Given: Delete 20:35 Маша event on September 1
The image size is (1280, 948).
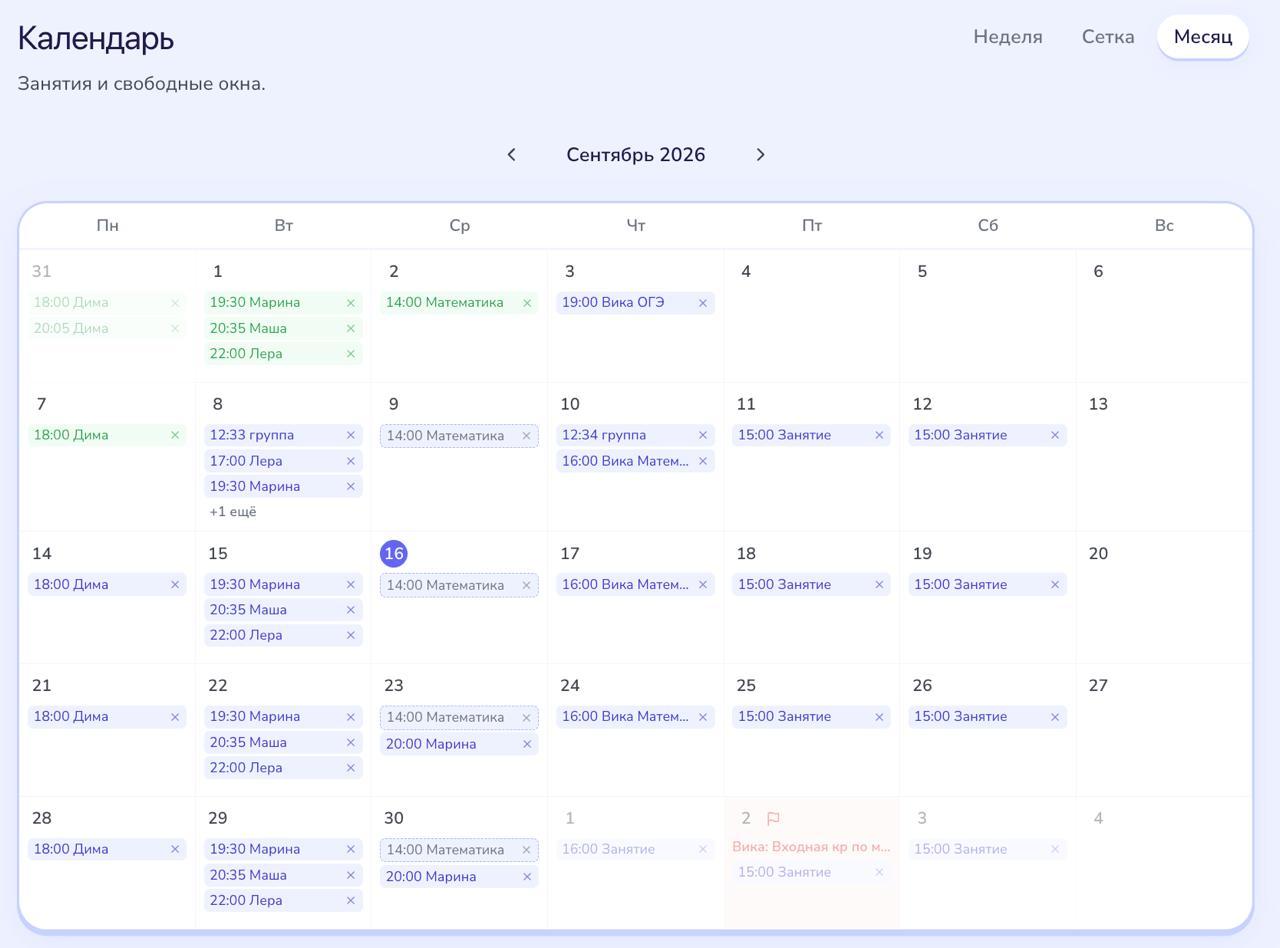Looking at the screenshot, I should (x=351, y=329).
